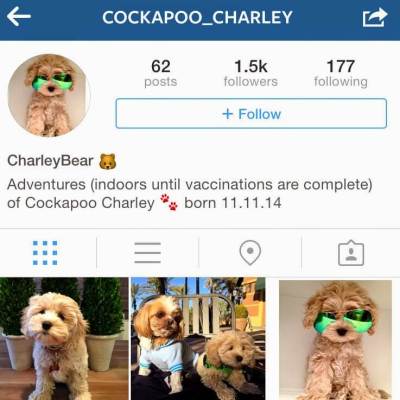Click the bear emoji next to CharleyBear
The width and height of the screenshot is (400, 400).
tap(107, 161)
